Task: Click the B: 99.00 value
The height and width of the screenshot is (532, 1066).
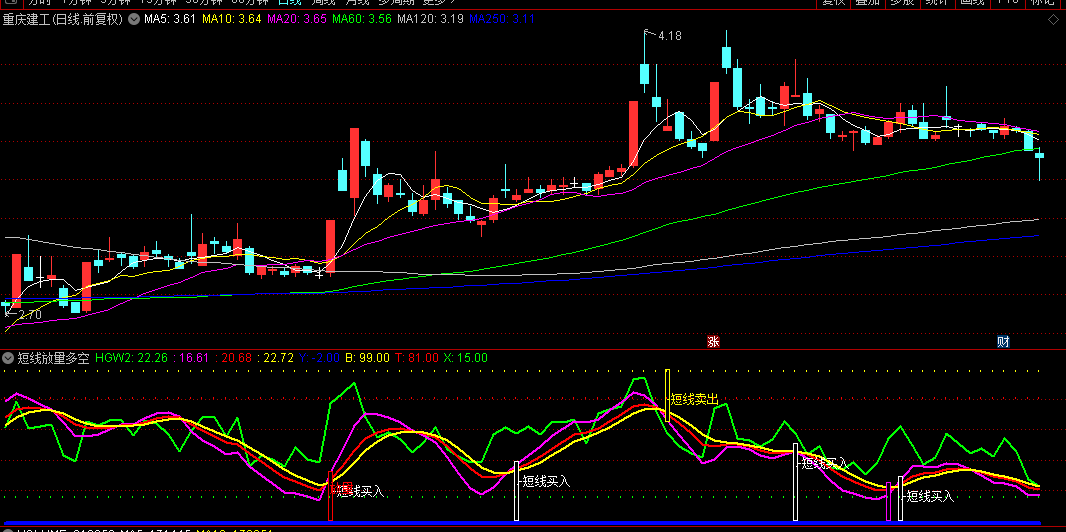Action: pyautogui.click(x=367, y=357)
